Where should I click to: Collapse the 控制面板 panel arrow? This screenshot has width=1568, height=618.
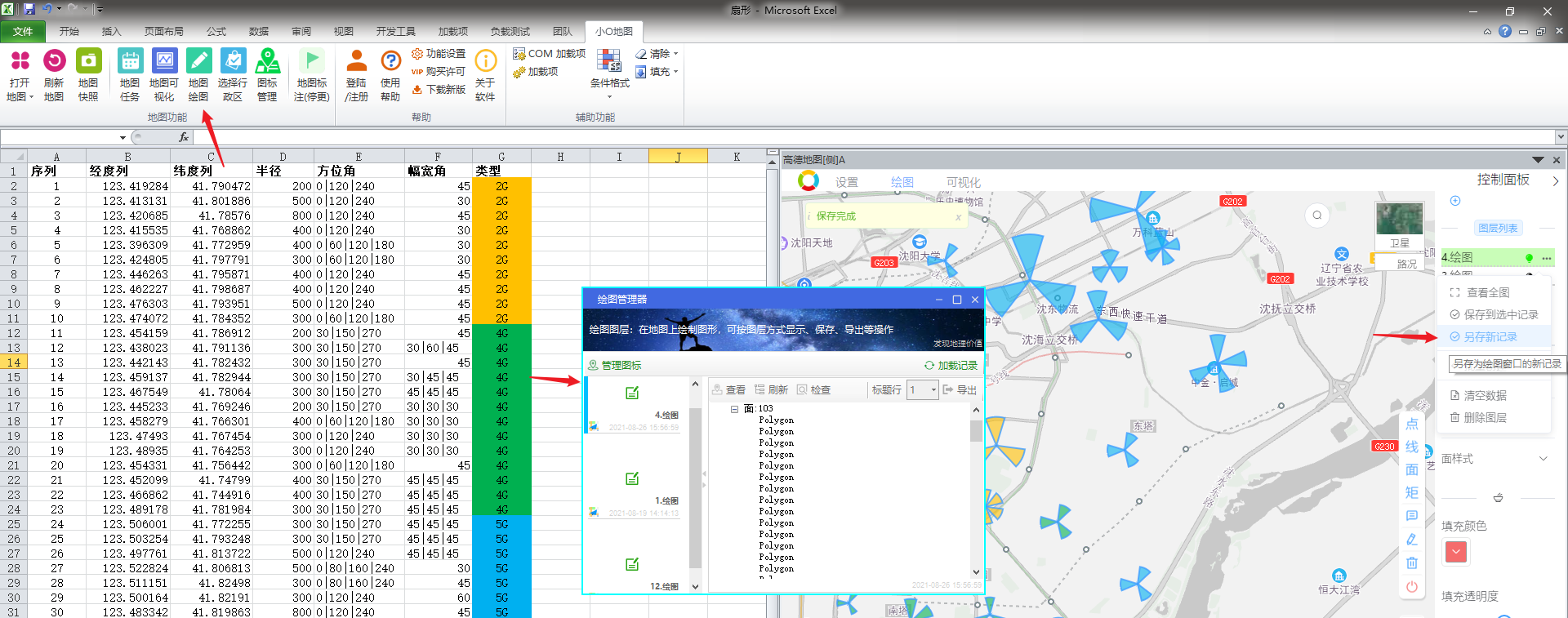pyautogui.click(x=1555, y=180)
